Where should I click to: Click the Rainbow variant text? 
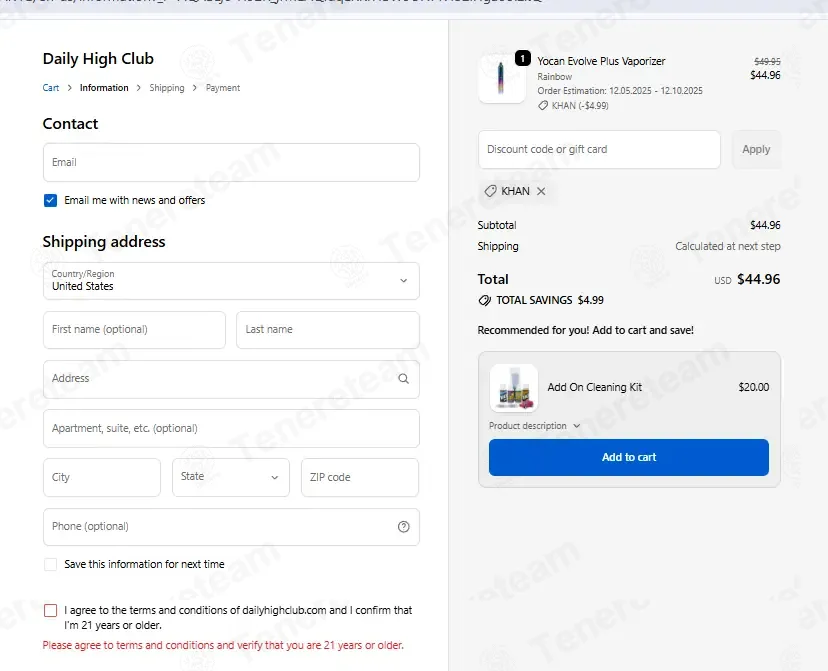tap(554, 77)
